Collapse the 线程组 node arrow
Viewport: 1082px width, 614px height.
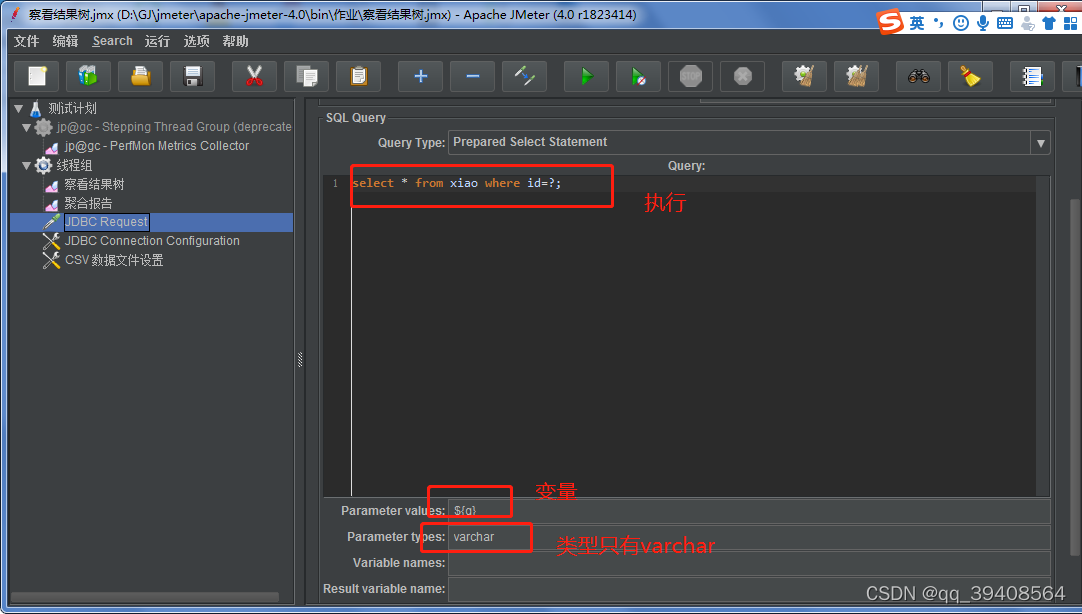coord(26,166)
